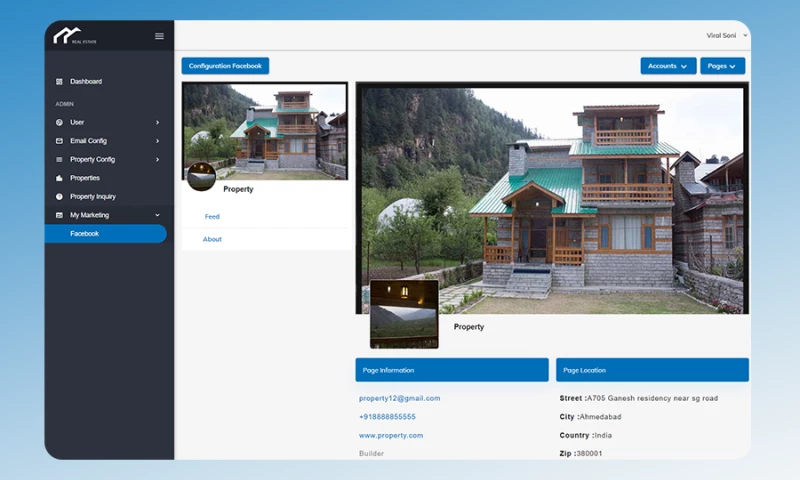Click the Property Config list icon
This screenshot has height=480, width=800.
click(x=59, y=160)
